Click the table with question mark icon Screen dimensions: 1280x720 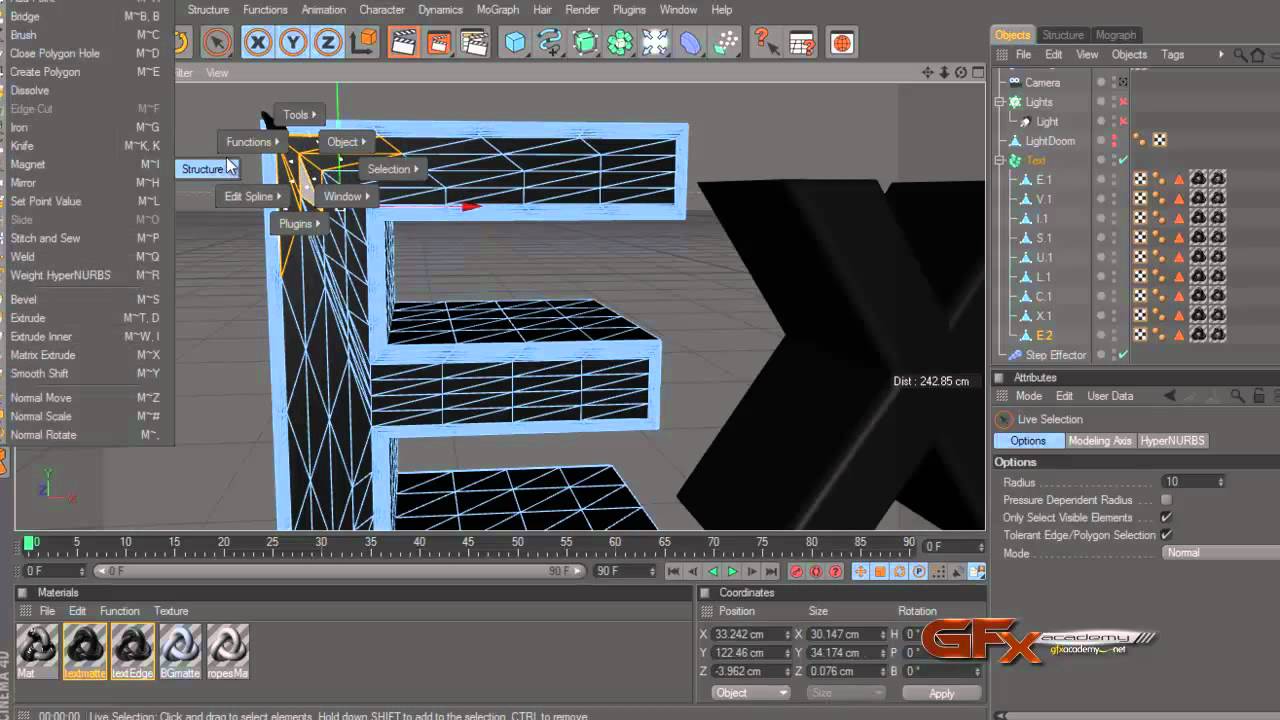click(x=802, y=42)
